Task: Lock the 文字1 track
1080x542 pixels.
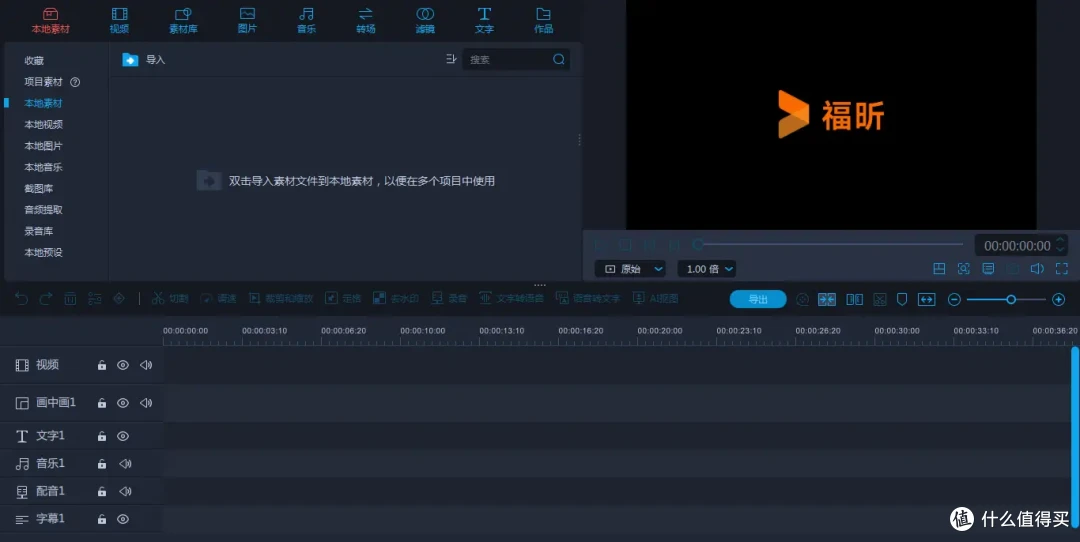Action: [x=102, y=436]
